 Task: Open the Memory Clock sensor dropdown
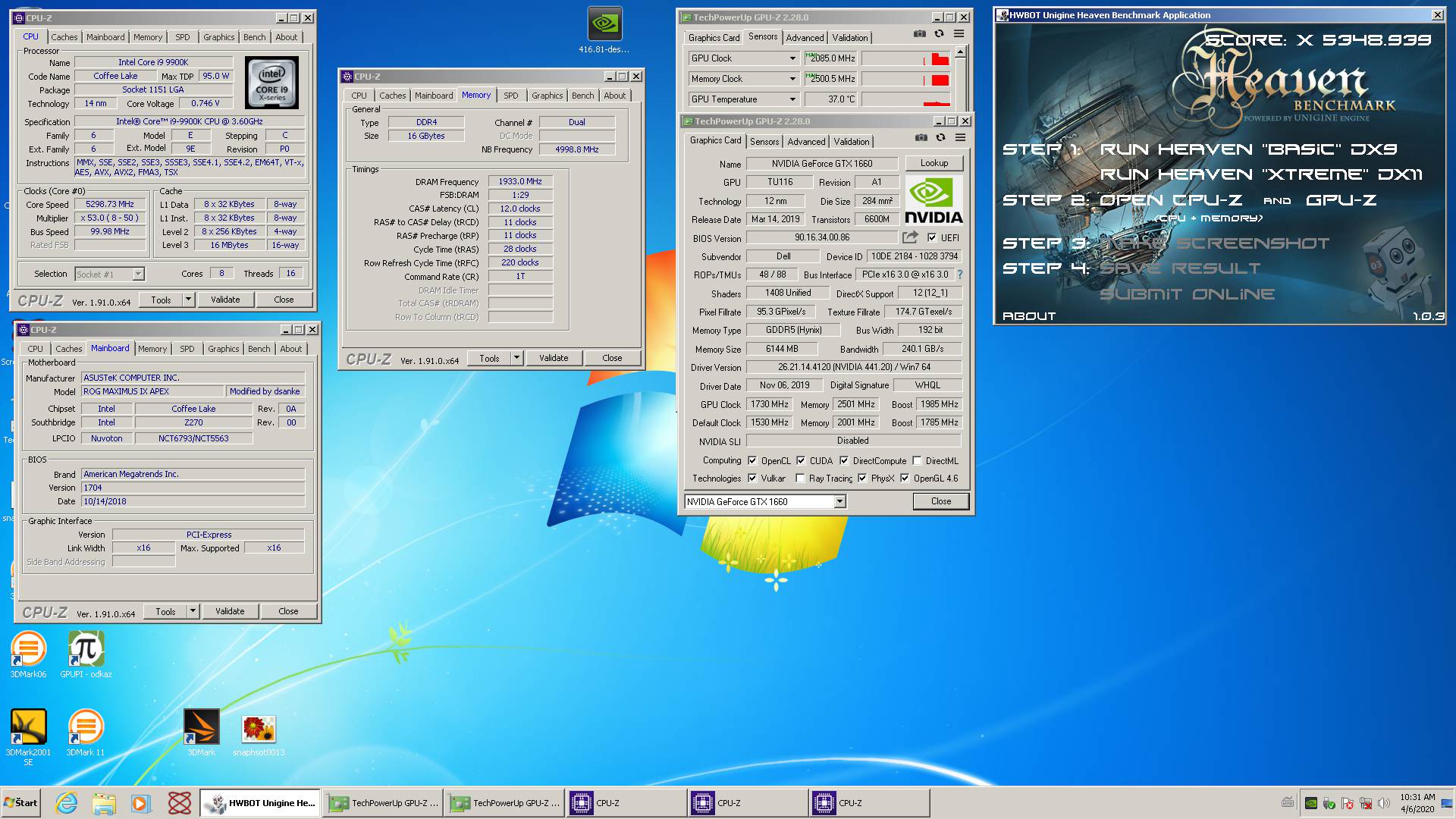click(792, 79)
